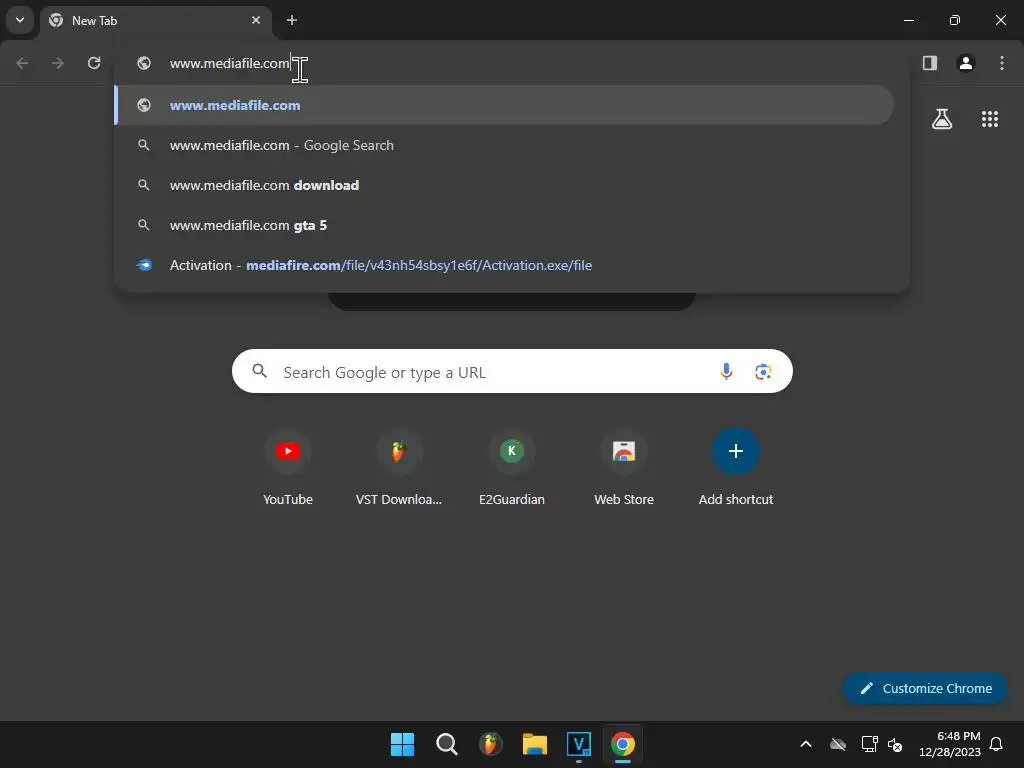Open the YouTube shortcut
This screenshot has height=768, width=1024.
tap(287, 468)
